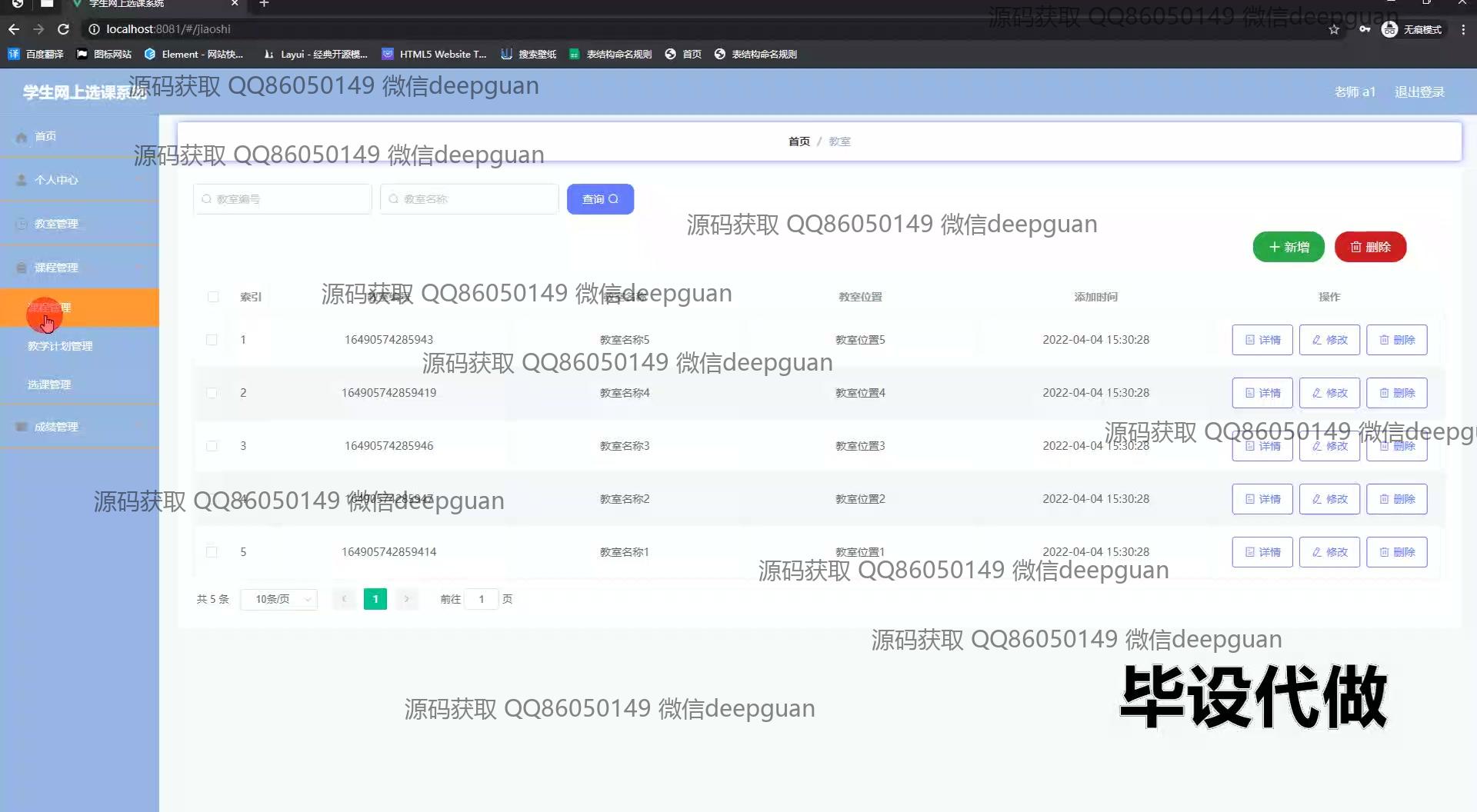Click the bookmark star icon in address bar
This screenshot has height=812, width=1477.
(1334, 29)
